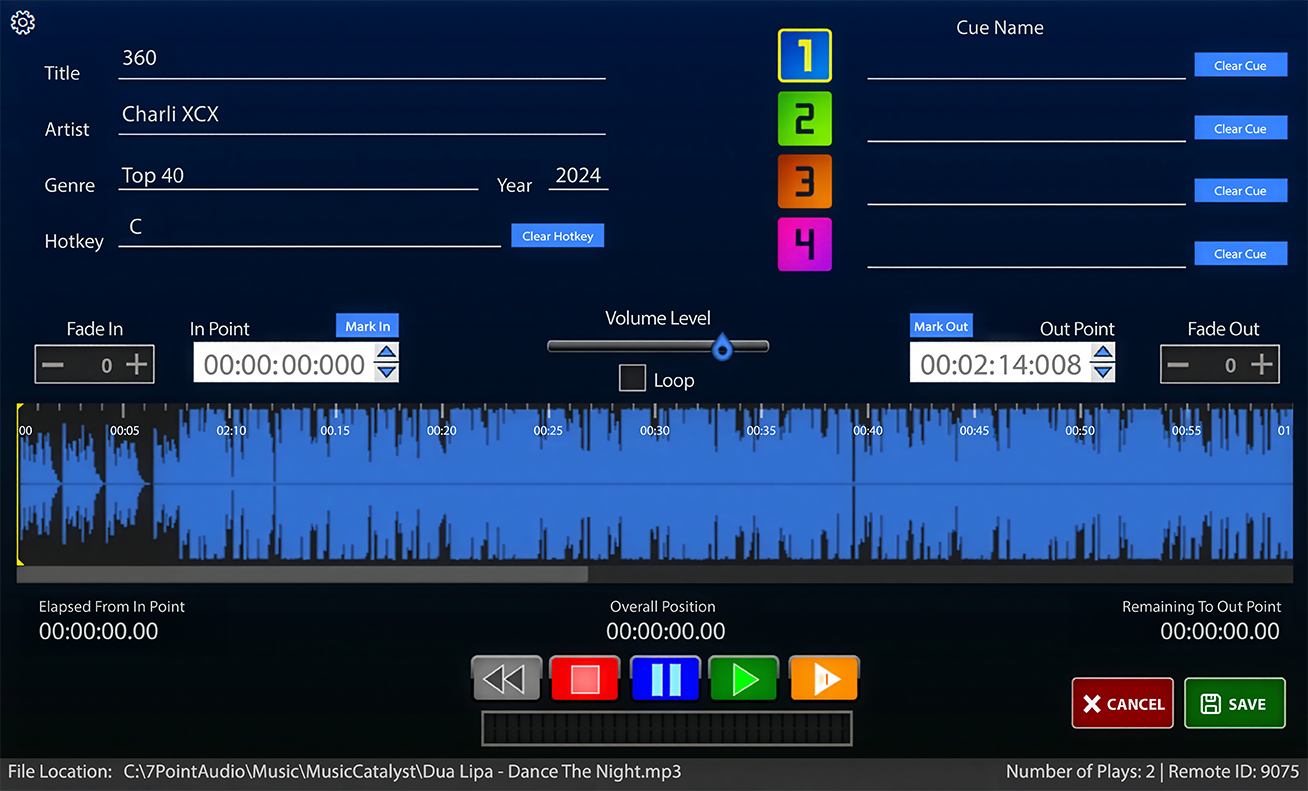
Task: Click the gray rewind playback button
Action: 506,679
